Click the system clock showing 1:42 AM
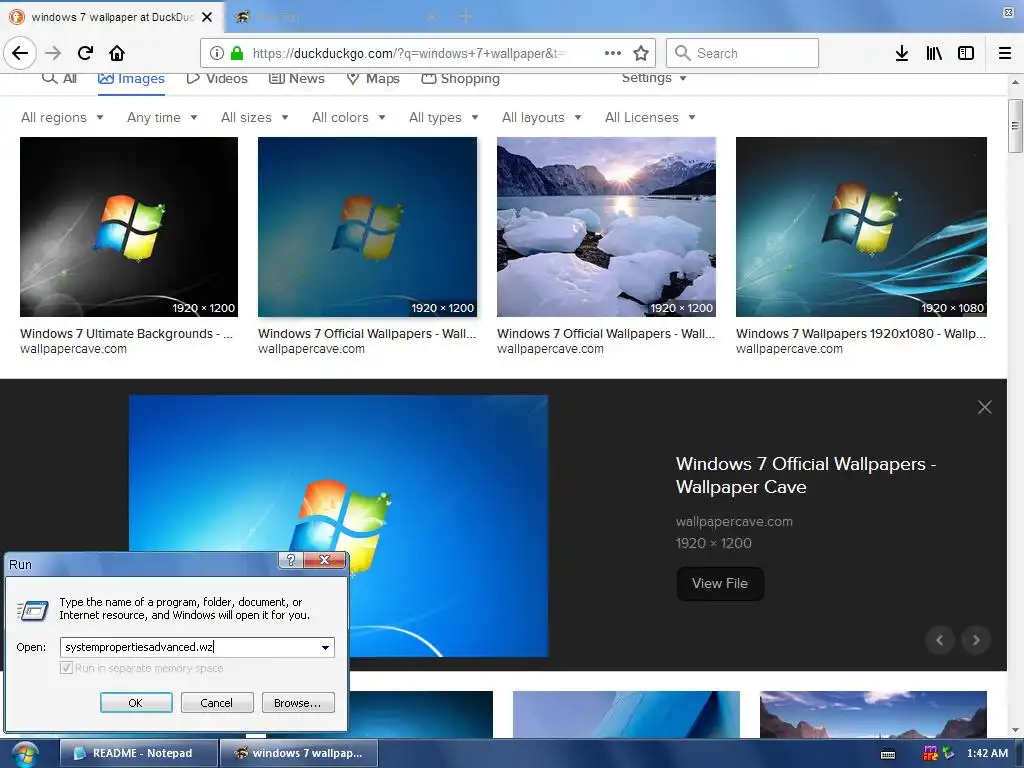The width and height of the screenshot is (1024, 768). [987, 753]
